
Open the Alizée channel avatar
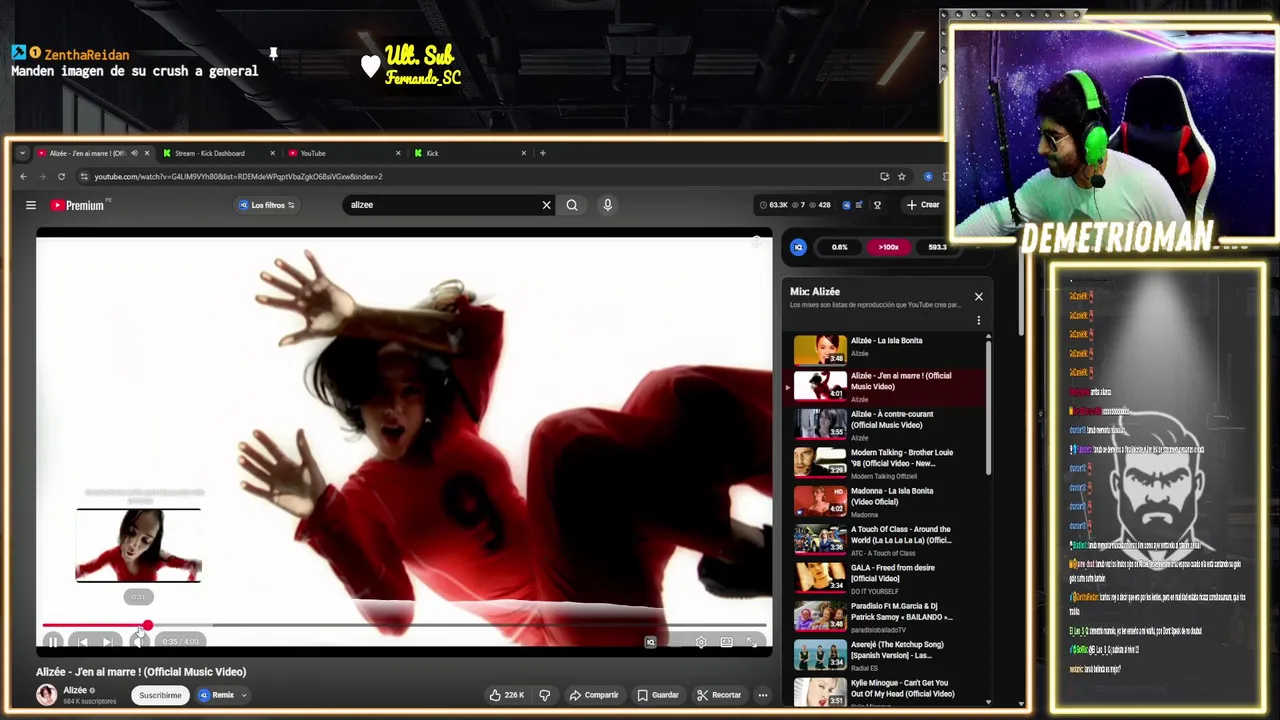pyautogui.click(x=47, y=695)
